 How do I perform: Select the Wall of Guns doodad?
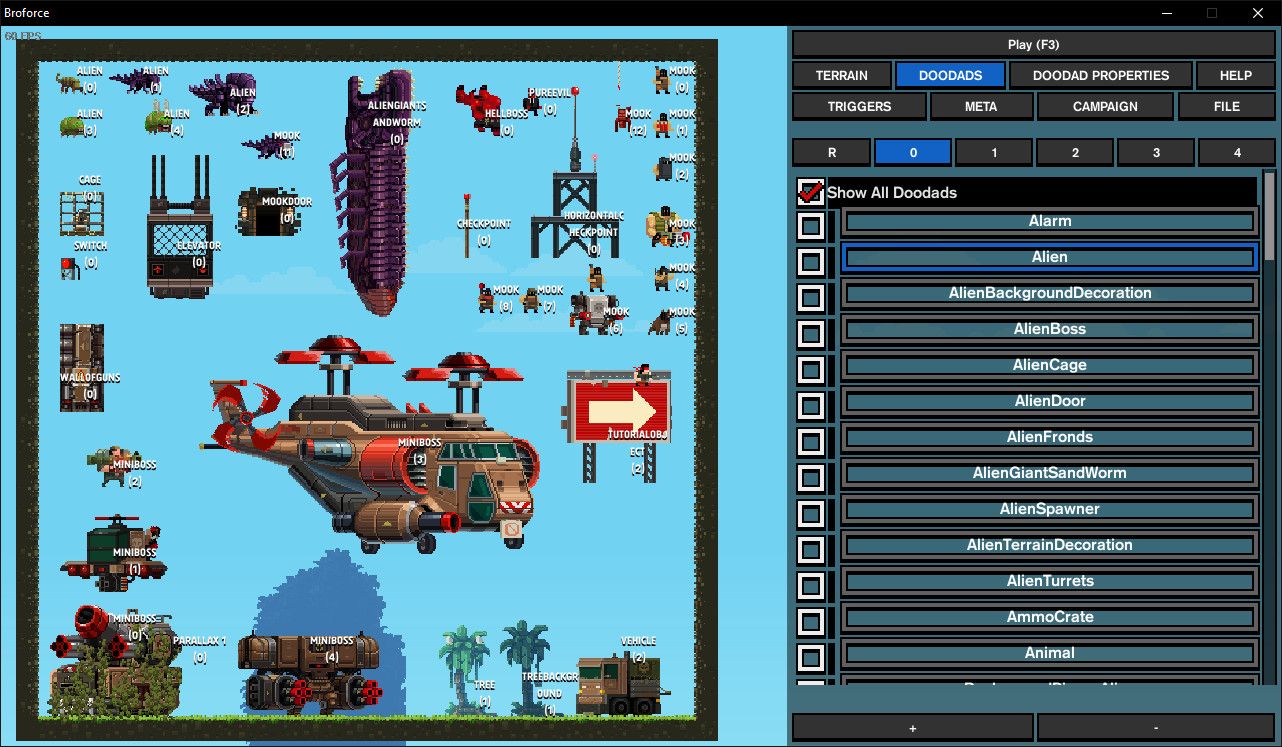[x=81, y=367]
